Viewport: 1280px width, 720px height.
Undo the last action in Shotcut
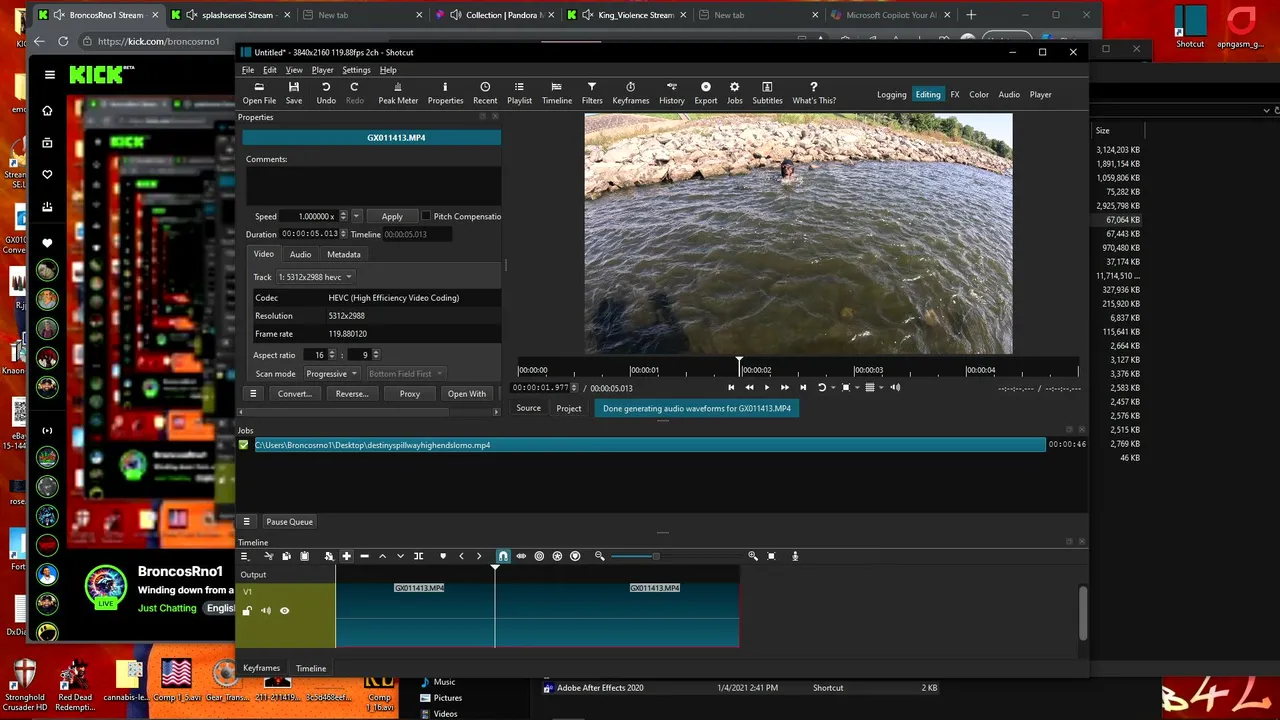[326, 93]
